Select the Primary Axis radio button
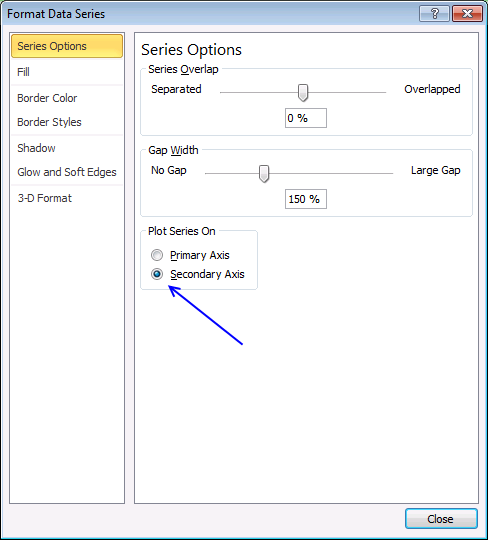Image resolution: width=488 pixels, height=540 pixels. coord(157,255)
